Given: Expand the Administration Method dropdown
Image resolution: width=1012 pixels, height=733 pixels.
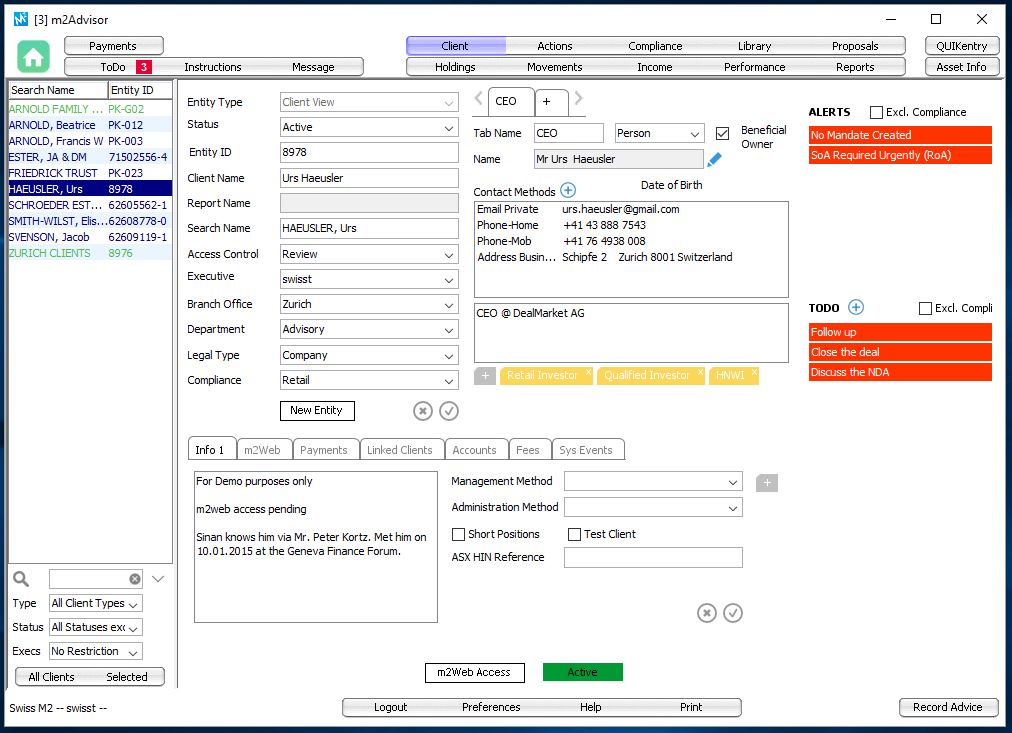Looking at the screenshot, I should tap(653, 508).
